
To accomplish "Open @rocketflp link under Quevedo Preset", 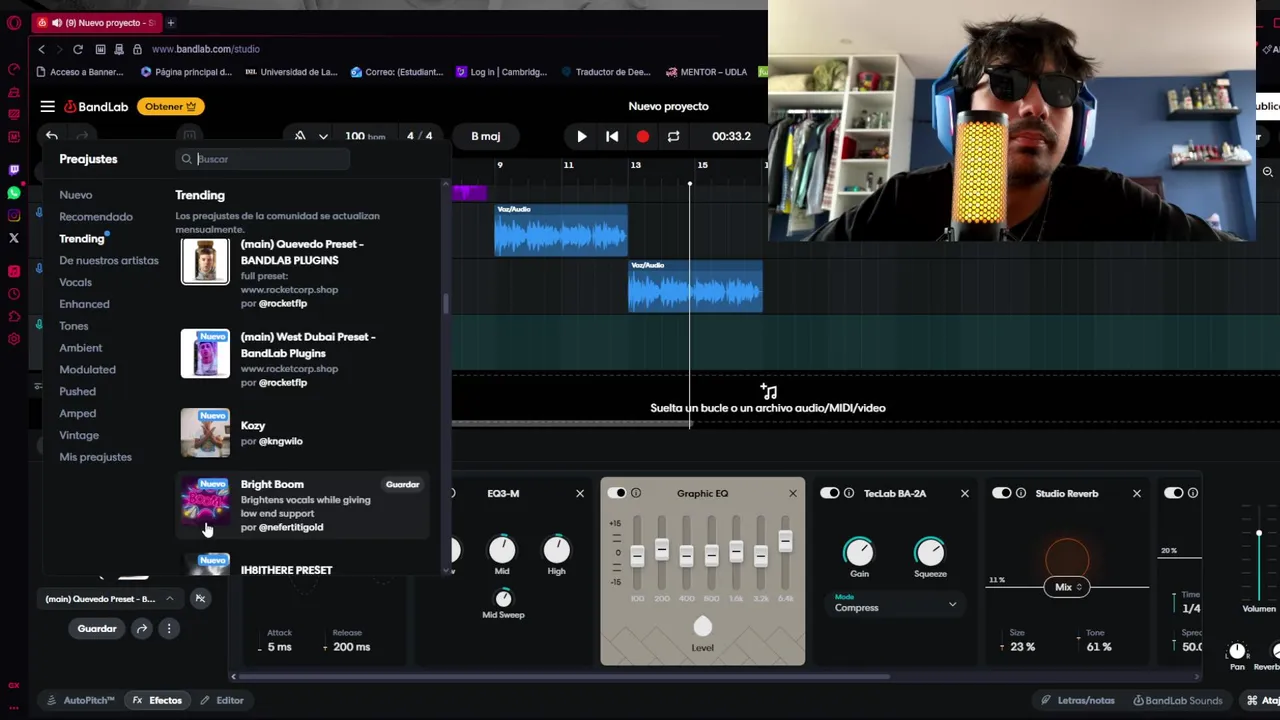I will point(283,303).
